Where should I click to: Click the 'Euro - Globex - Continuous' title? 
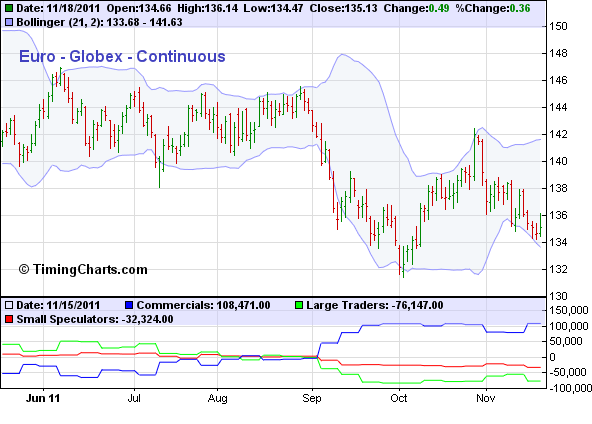[x=122, y=57]
